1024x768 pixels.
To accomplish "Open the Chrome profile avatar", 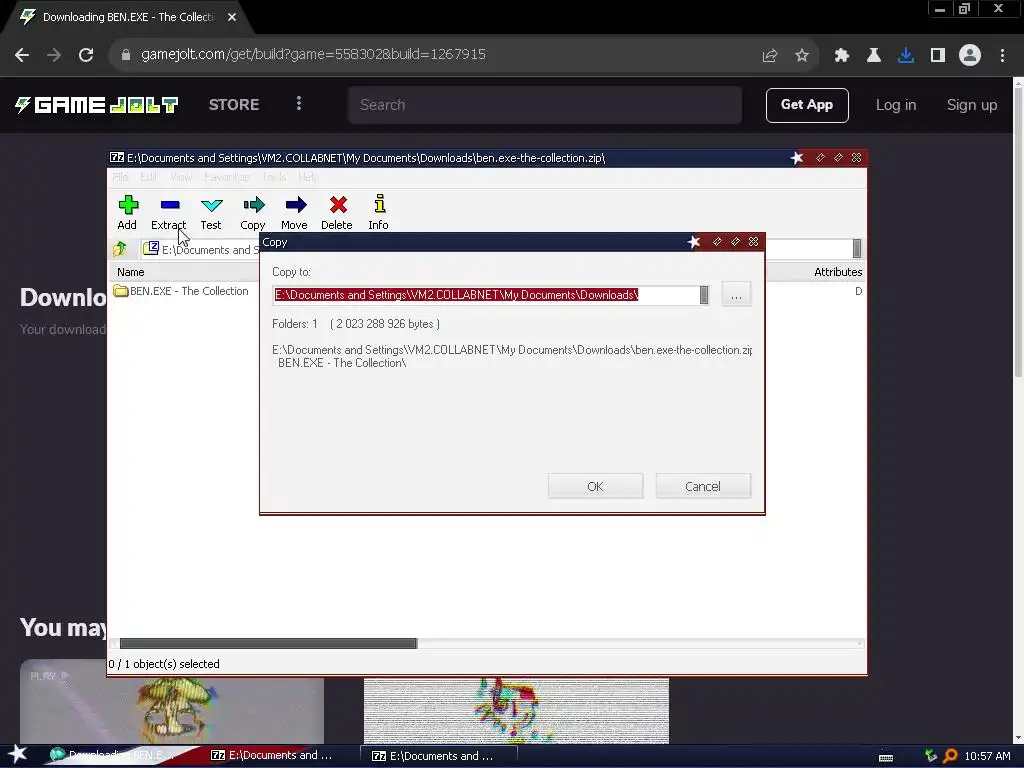I will (970, 55).
